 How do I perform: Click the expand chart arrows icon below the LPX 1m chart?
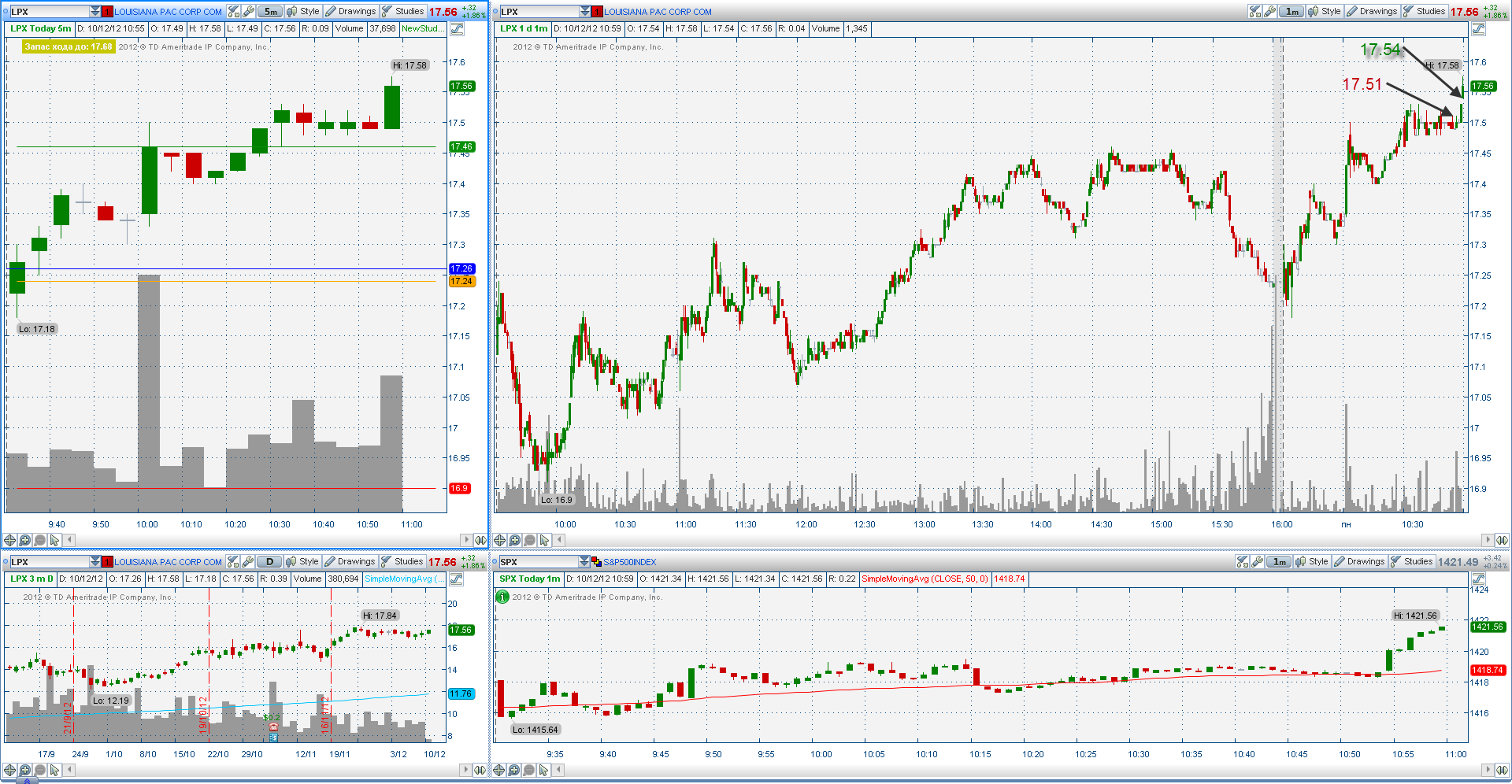point(1502,540)
